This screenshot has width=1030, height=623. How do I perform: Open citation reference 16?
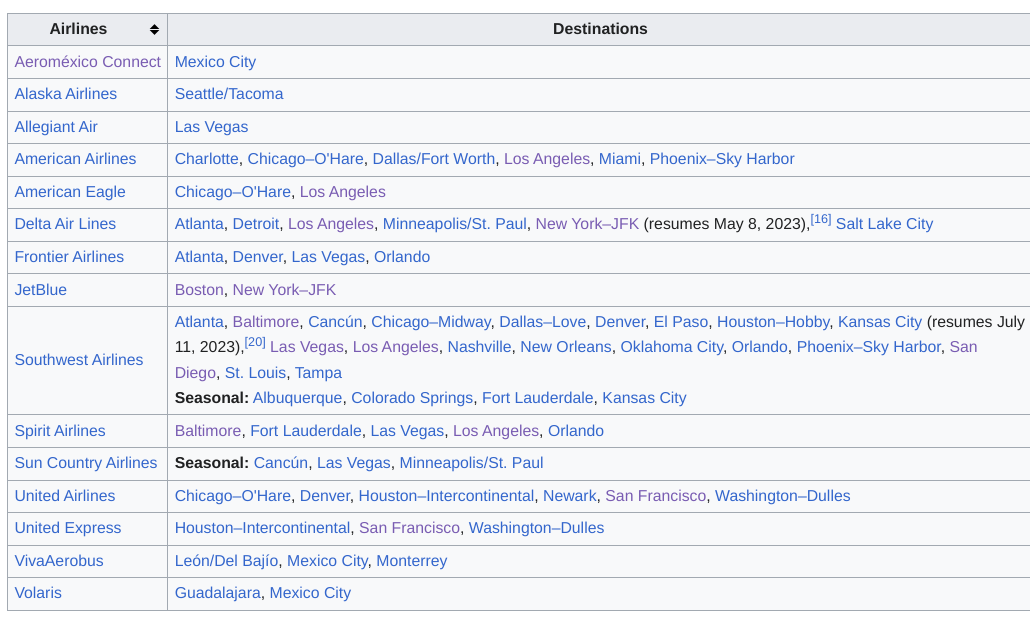click(820, 219)
